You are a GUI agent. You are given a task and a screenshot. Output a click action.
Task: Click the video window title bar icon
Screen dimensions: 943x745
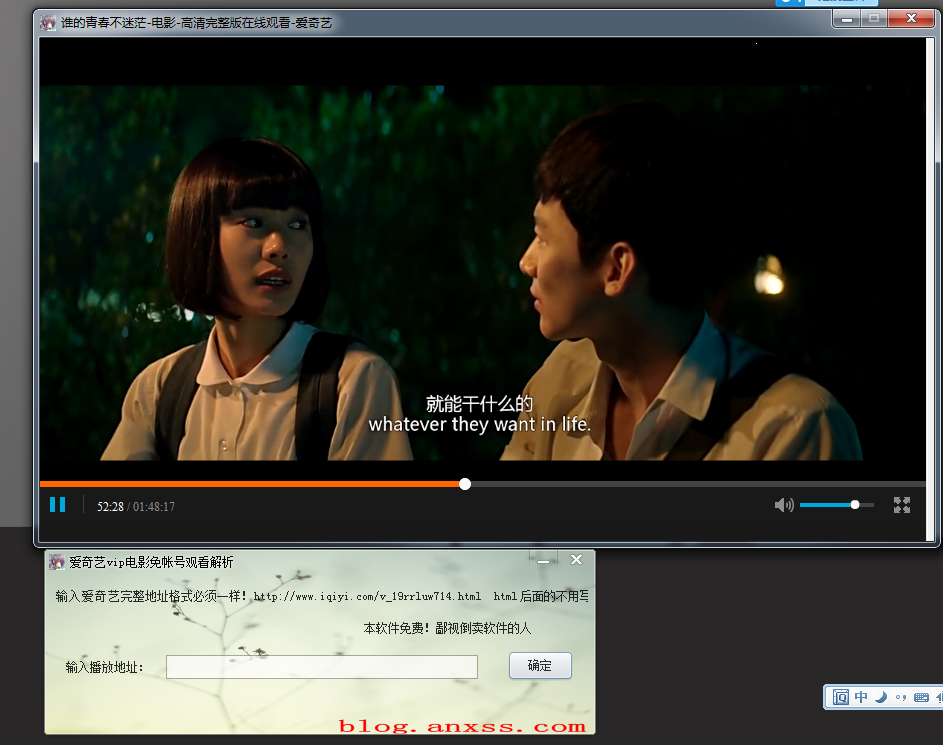[48, 23]
